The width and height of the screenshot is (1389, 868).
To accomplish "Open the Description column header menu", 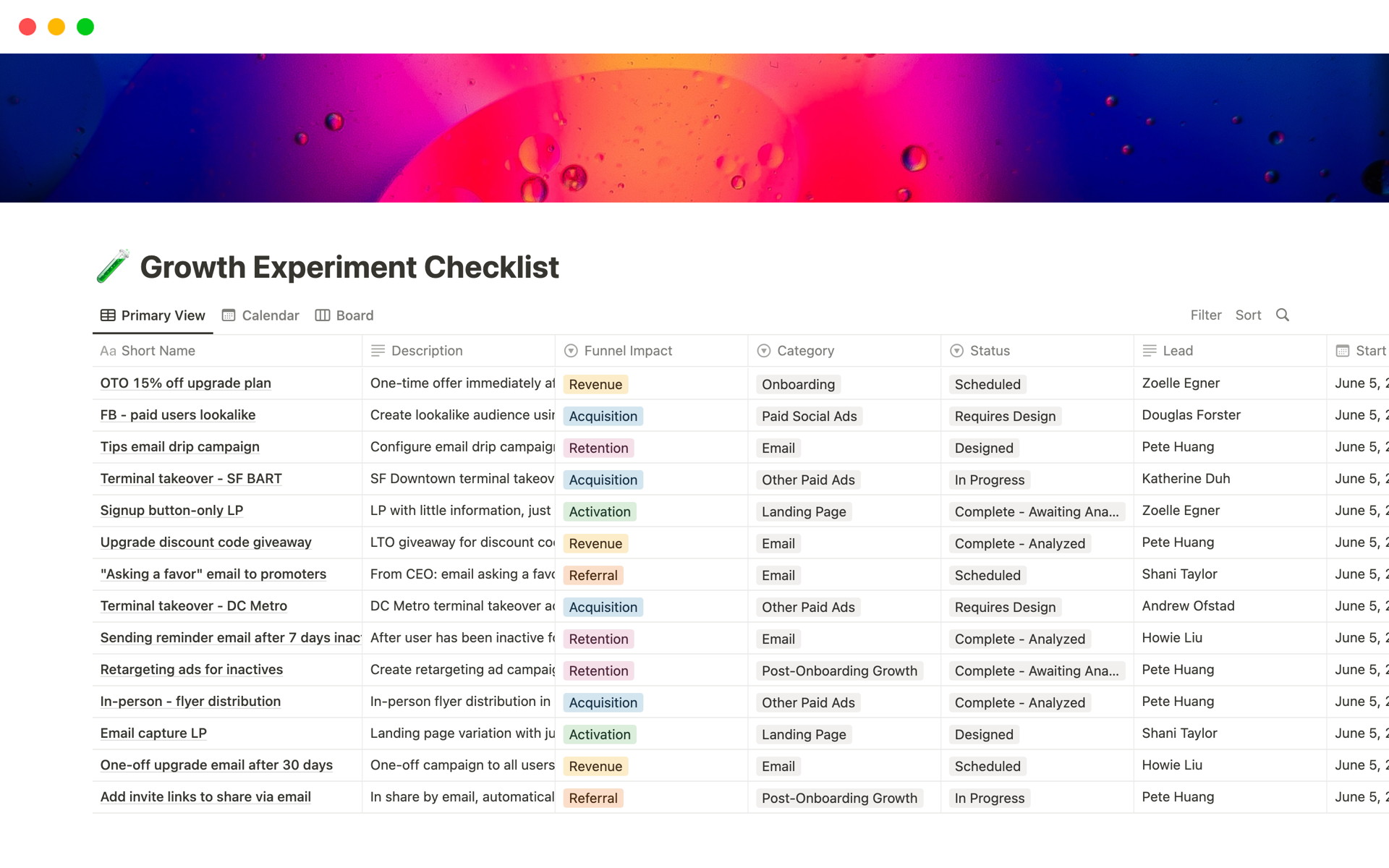I will [x=426, y=351].
